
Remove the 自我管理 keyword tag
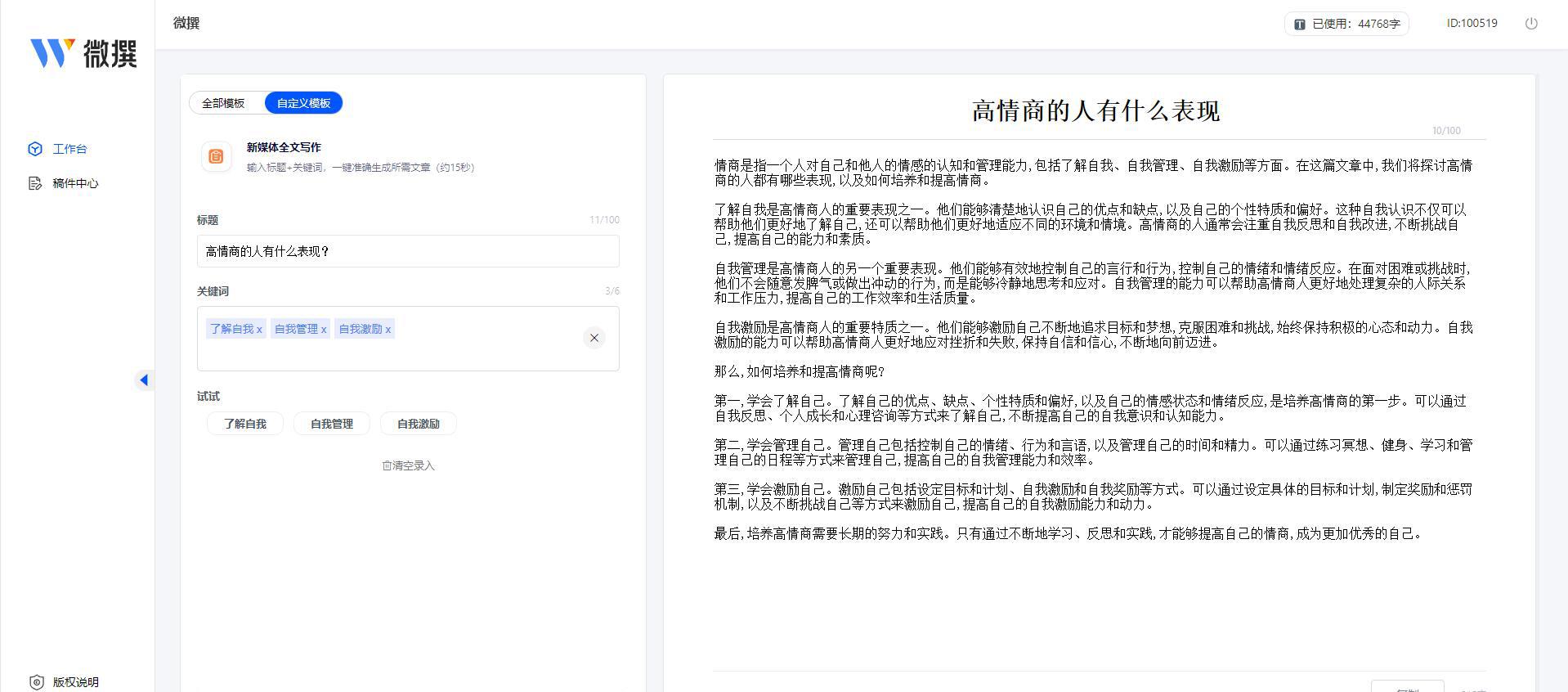(324, 330)
